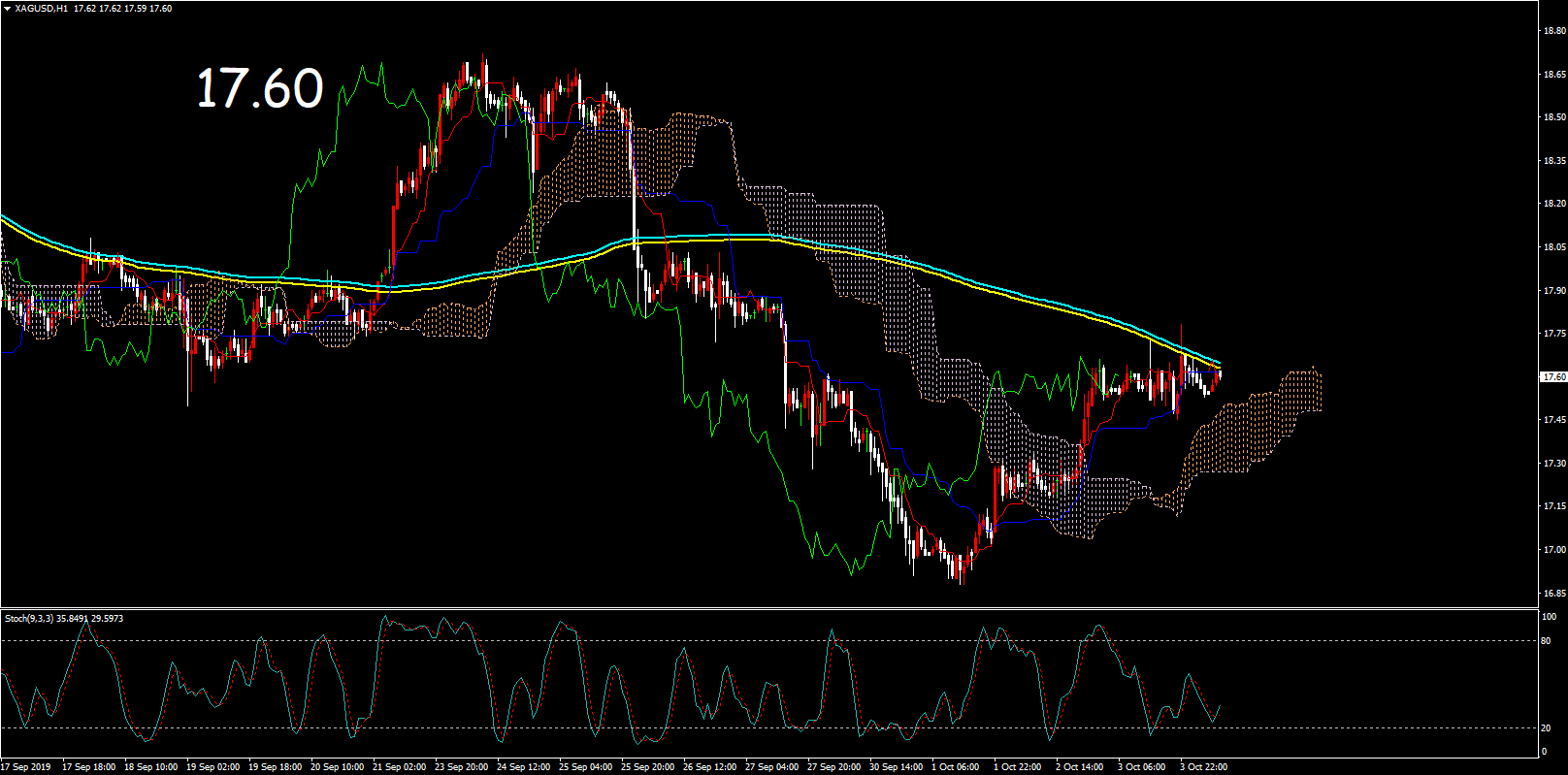This screenshot has height=775, width=1568.
Task: Click the 17.45 price axis label
Action: [1554, 420]
